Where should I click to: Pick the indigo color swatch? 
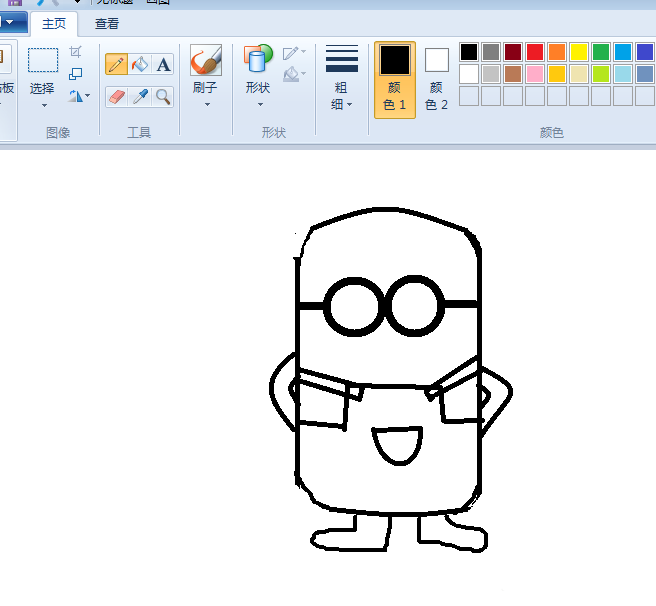(x=645, y=52)
